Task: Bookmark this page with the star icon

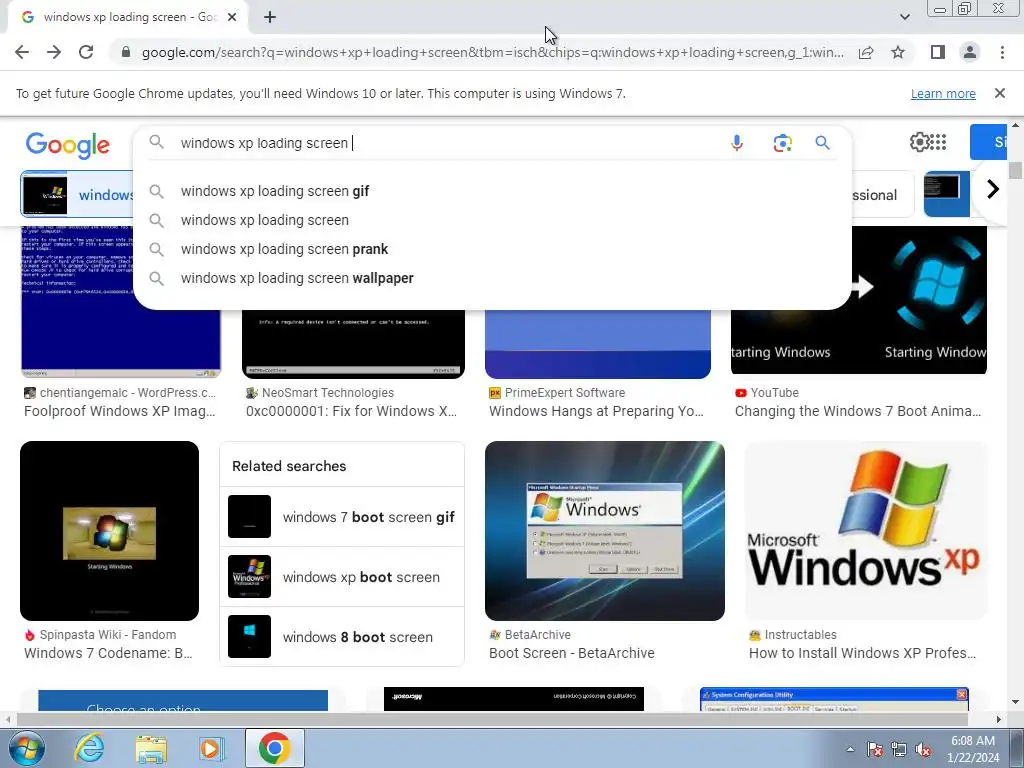Action: coord(898,52)
